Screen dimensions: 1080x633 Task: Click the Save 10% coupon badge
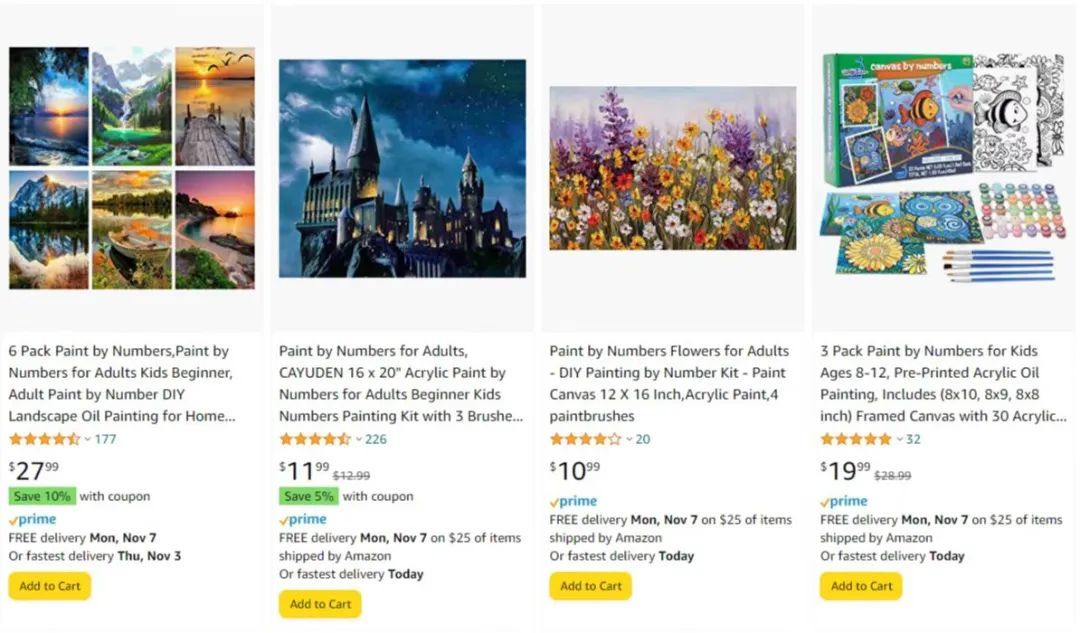(x=42, y=496)
